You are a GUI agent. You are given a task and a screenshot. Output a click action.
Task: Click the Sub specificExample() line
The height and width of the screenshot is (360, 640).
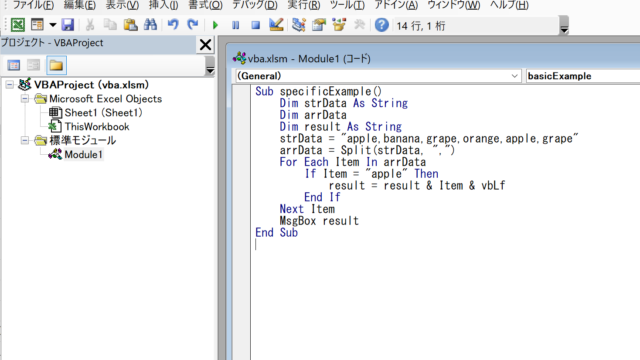tap(318, 91)
